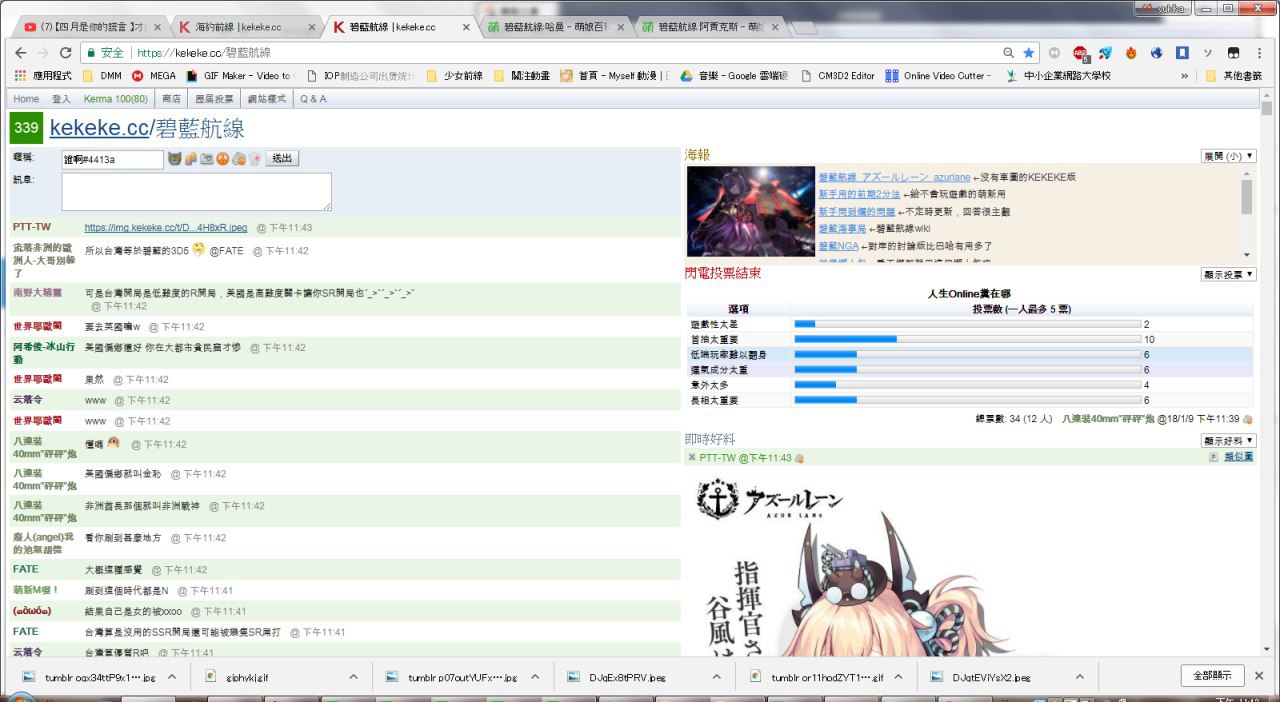Click into the 訊息 message text area
The height and width of the screenshot is (702, 1280).
196,192
